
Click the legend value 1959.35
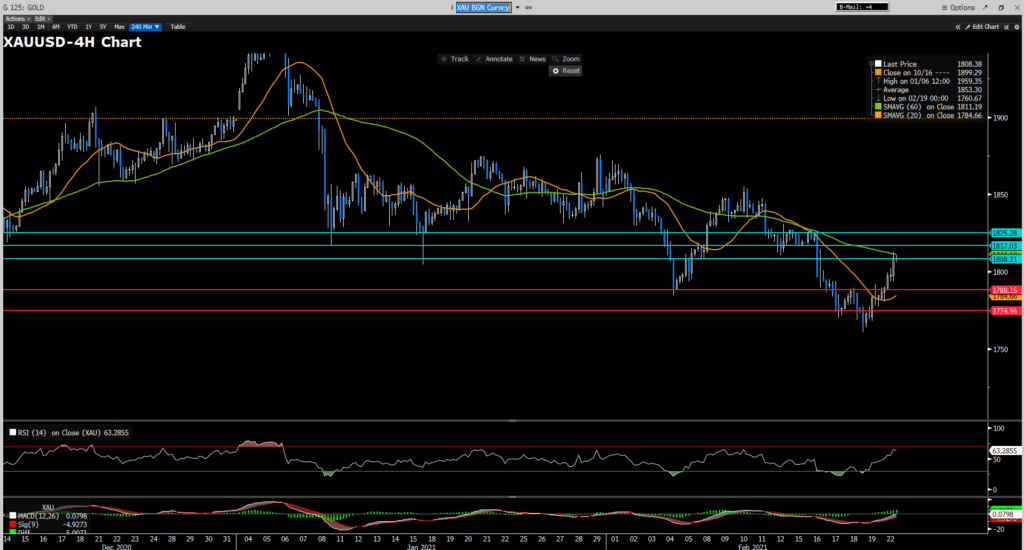(x=969, y=81)
